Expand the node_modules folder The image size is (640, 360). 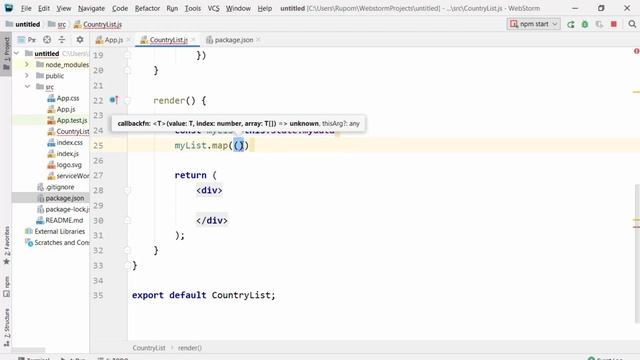(27, 64)
